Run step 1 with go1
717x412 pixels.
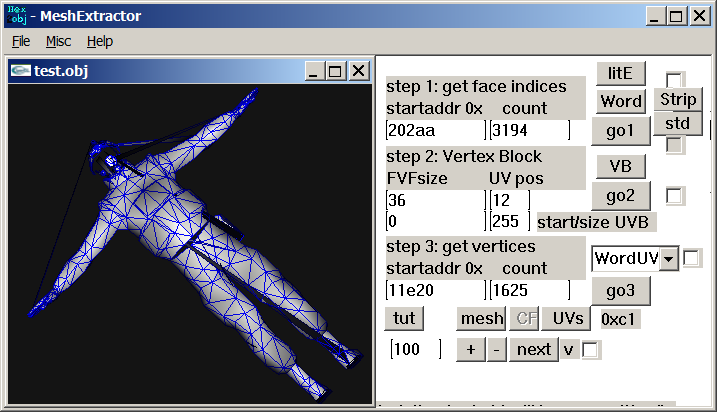[621, 131]
